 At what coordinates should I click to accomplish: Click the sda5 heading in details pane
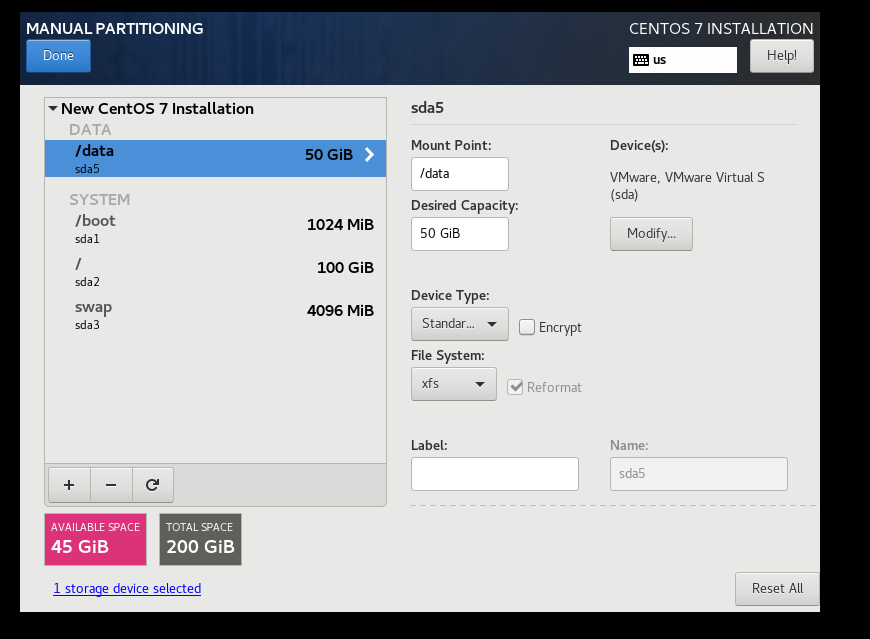[427, 108]
